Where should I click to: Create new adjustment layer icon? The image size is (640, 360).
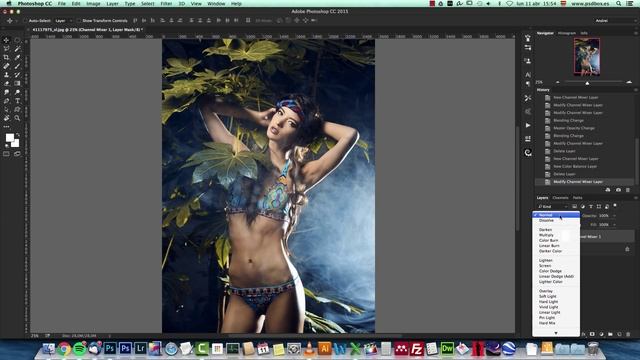(x=601, y=334)
